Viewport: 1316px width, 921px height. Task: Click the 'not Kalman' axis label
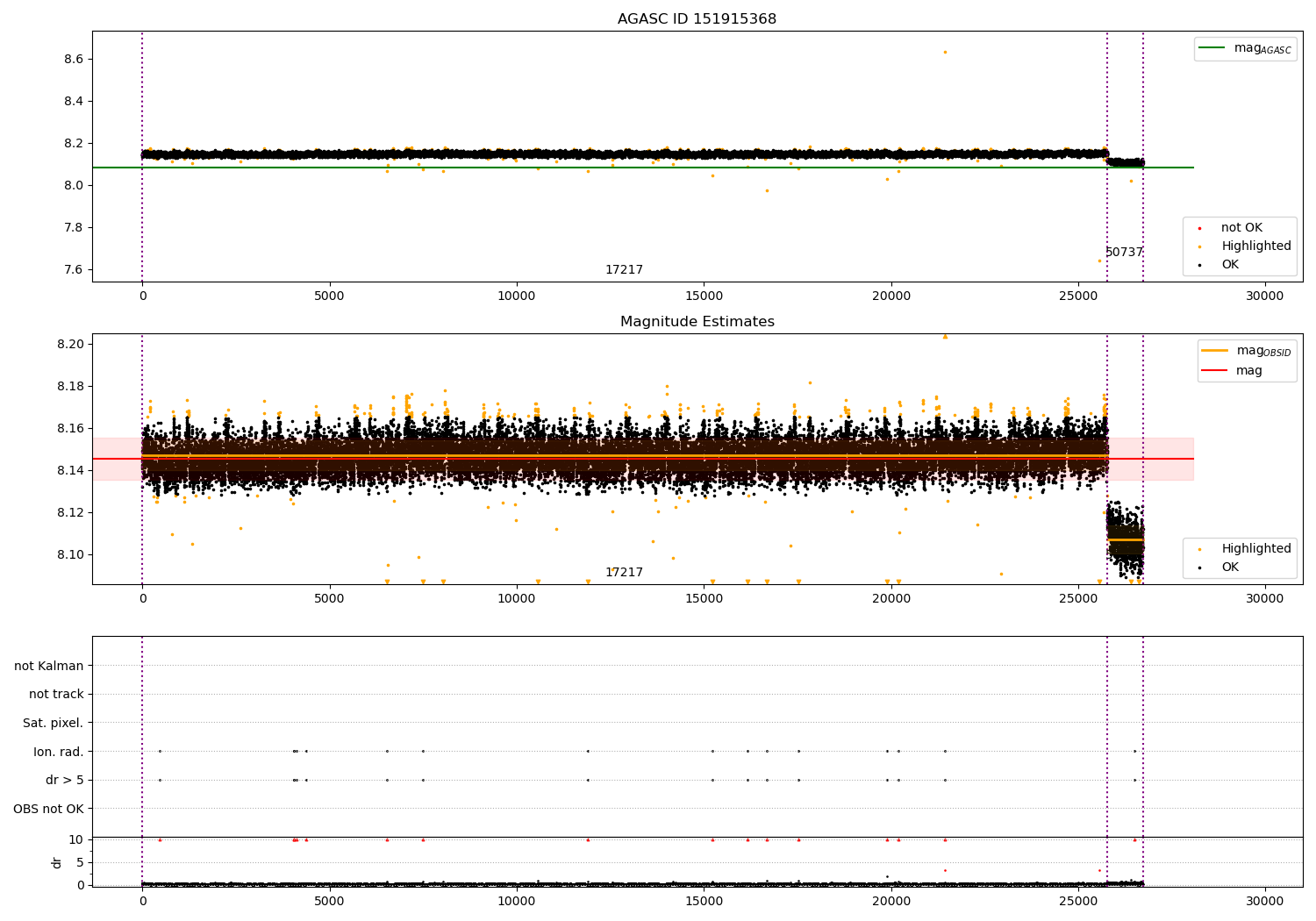[x=49, y=667]
